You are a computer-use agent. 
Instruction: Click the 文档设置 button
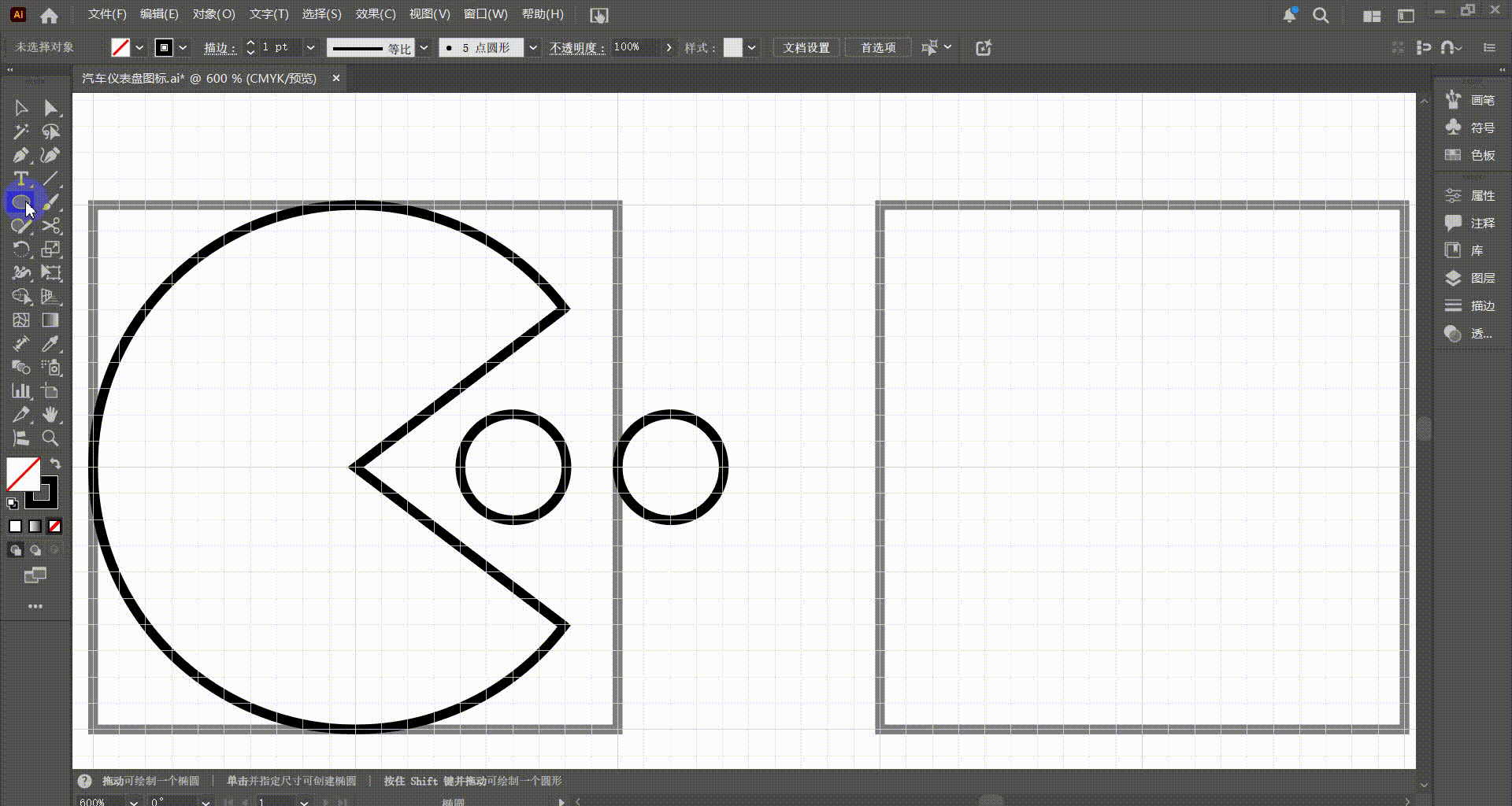point(806,48)
